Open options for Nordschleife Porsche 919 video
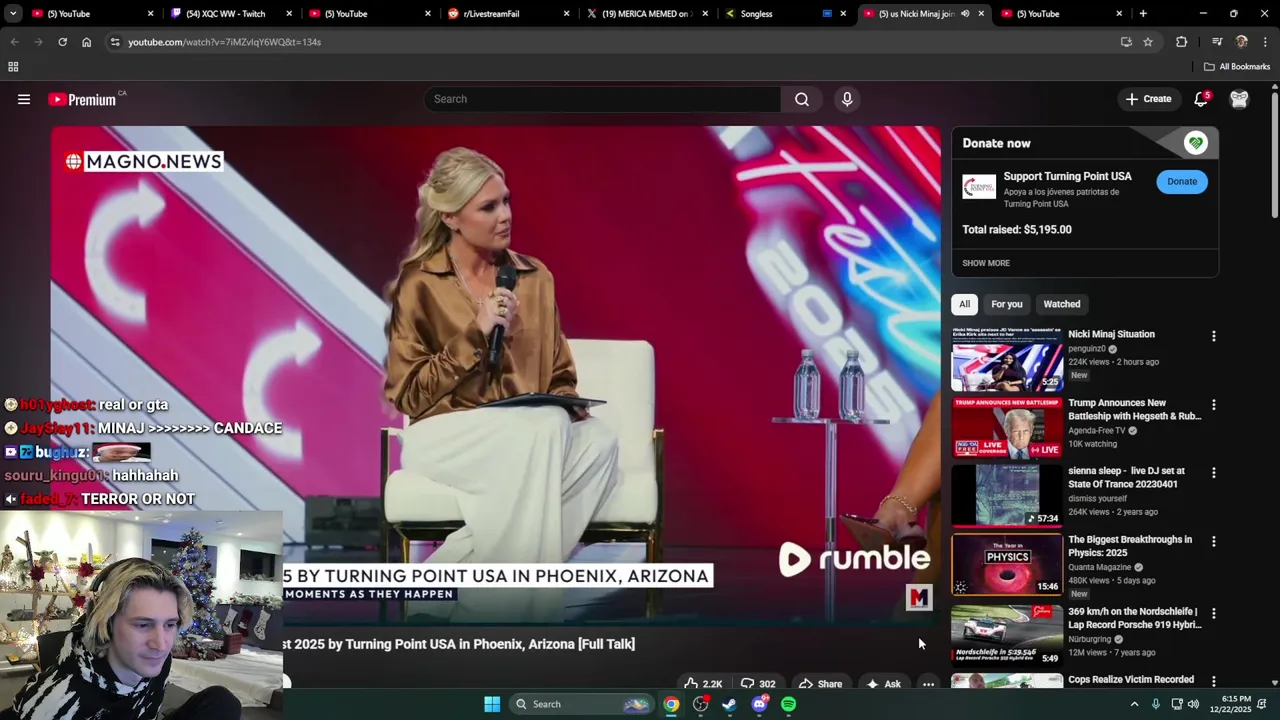 [1214, 613]
